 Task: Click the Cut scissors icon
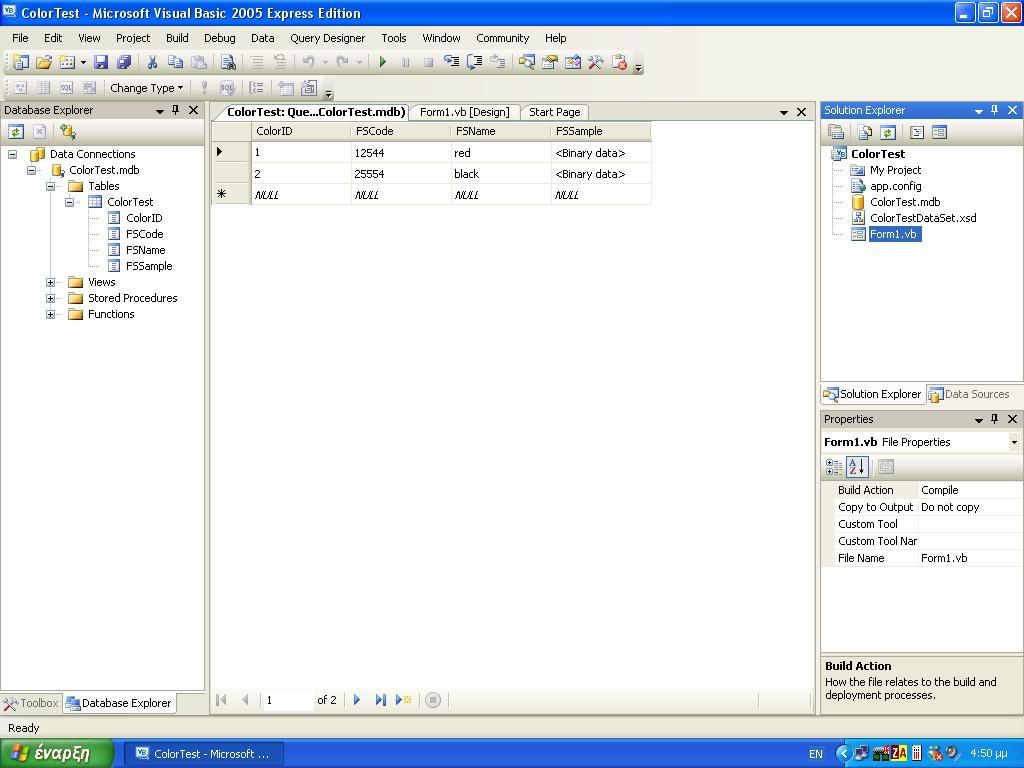(152, 62)
